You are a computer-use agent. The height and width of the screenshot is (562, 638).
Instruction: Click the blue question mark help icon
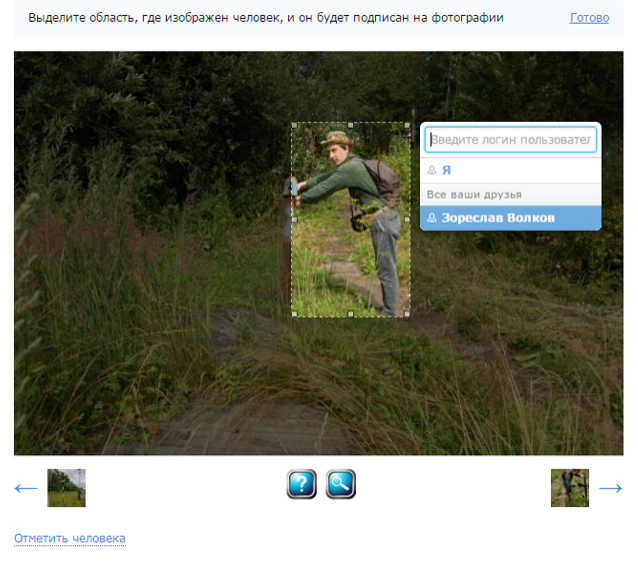pyautogui.click(x=302, y=484)
